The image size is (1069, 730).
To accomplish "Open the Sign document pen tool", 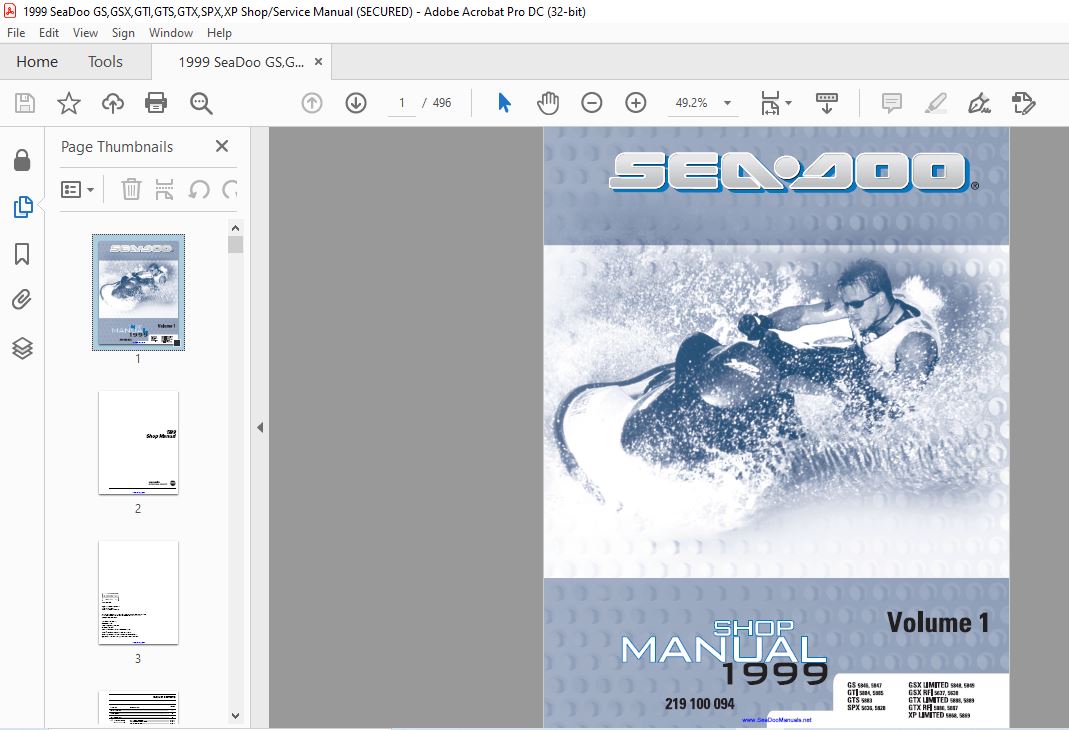I will tap(979, 103).
